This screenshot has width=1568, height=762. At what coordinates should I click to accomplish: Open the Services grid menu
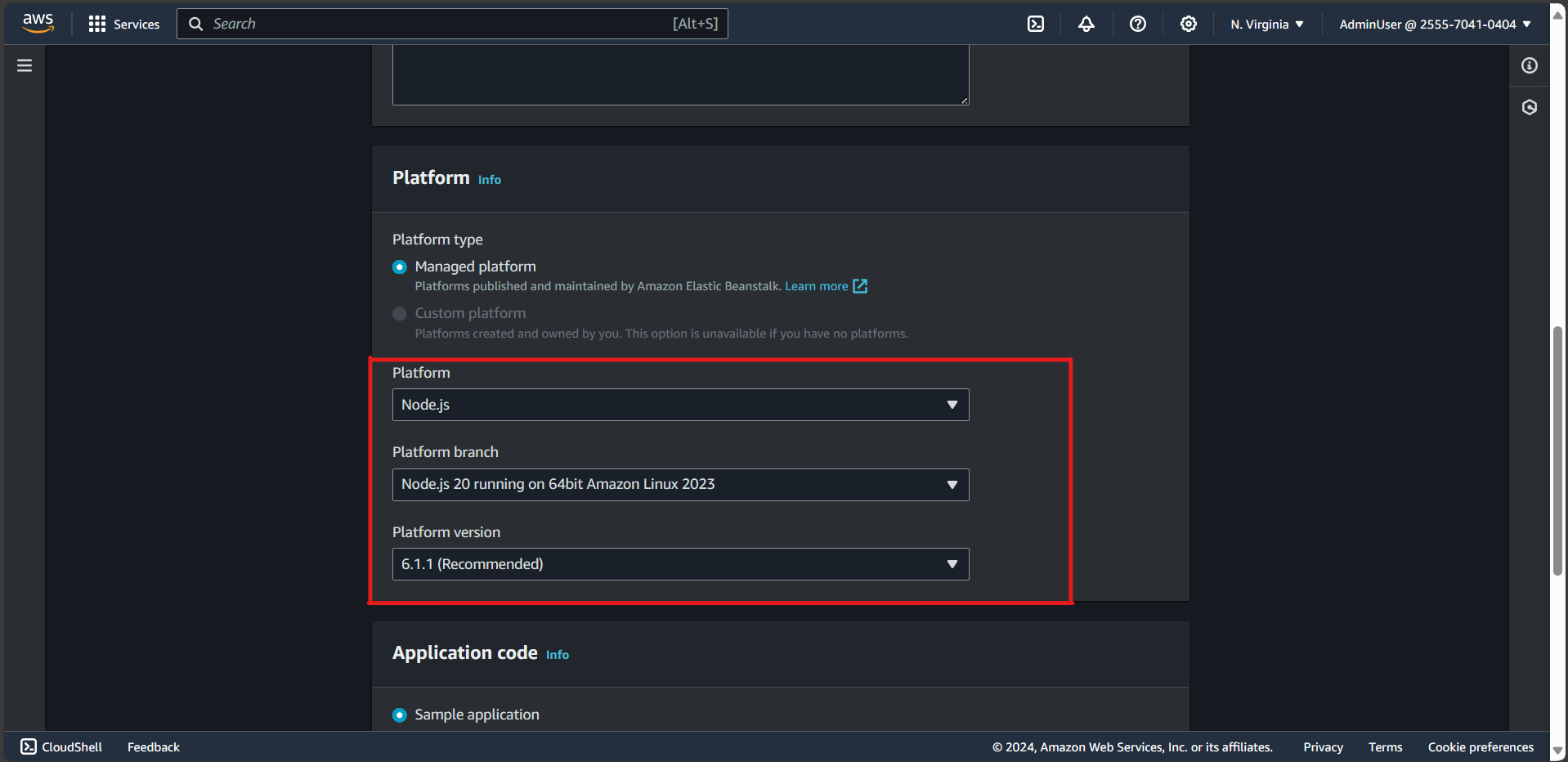tap(97, 24)
